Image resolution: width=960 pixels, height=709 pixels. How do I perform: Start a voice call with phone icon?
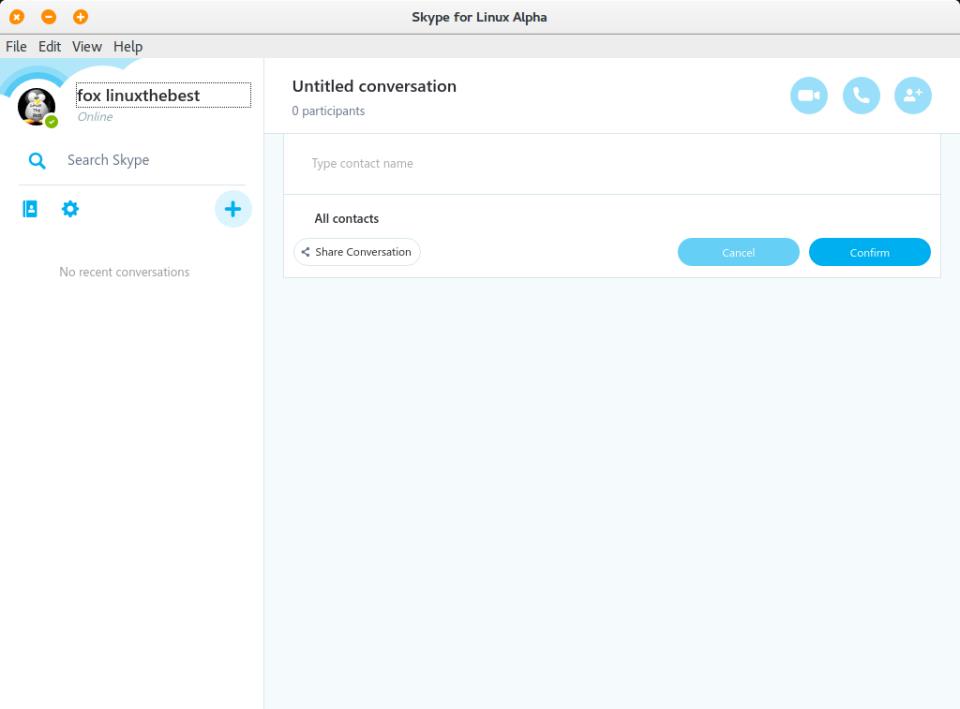click(x=861, y=96)
